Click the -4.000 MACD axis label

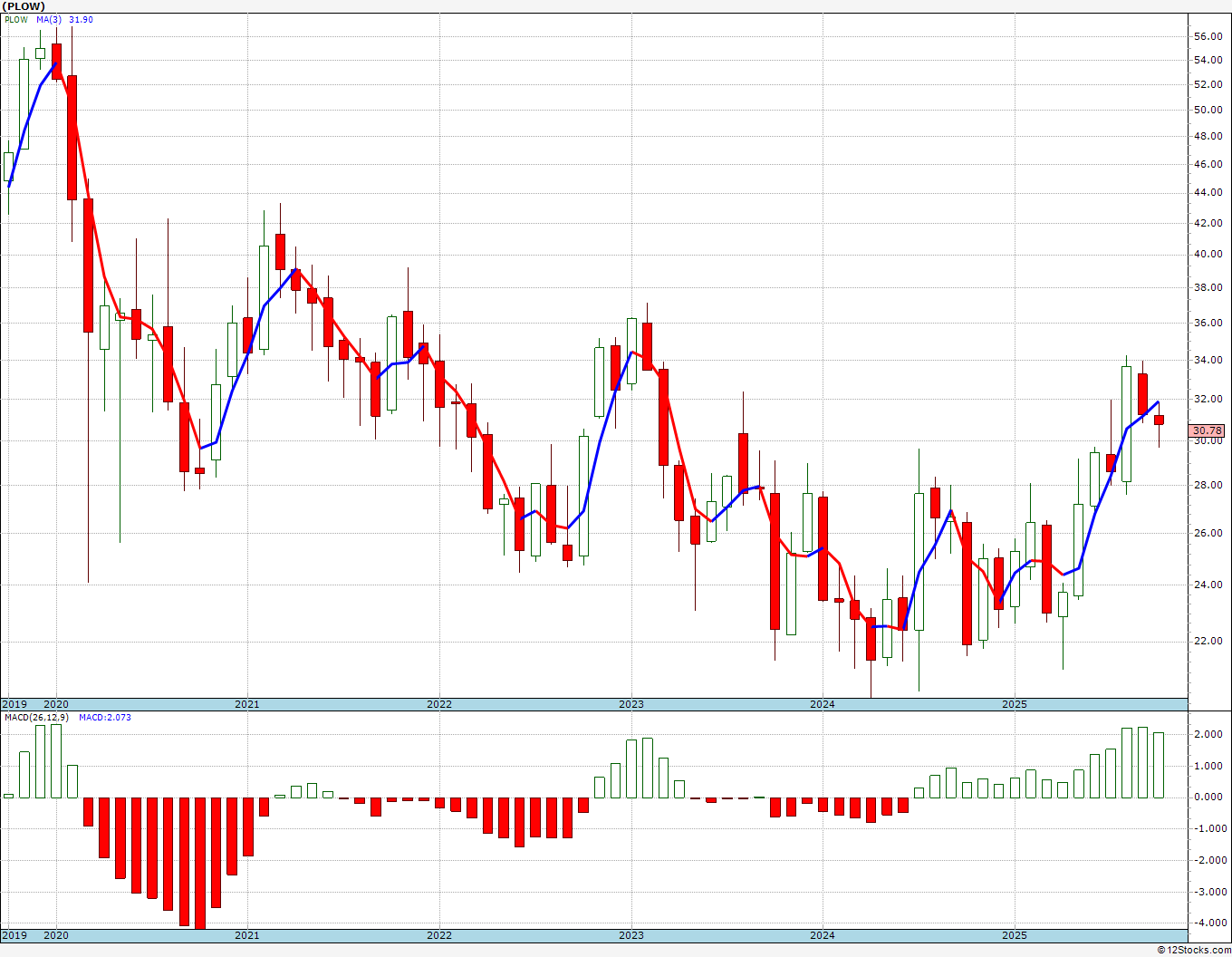[x=1208, y=923]
